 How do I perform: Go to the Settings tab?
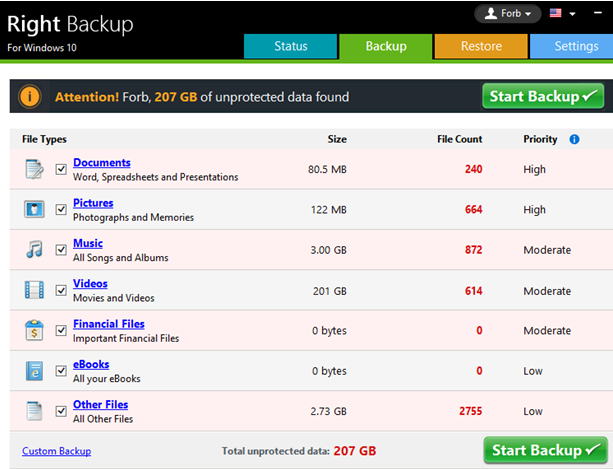(572, 46)
